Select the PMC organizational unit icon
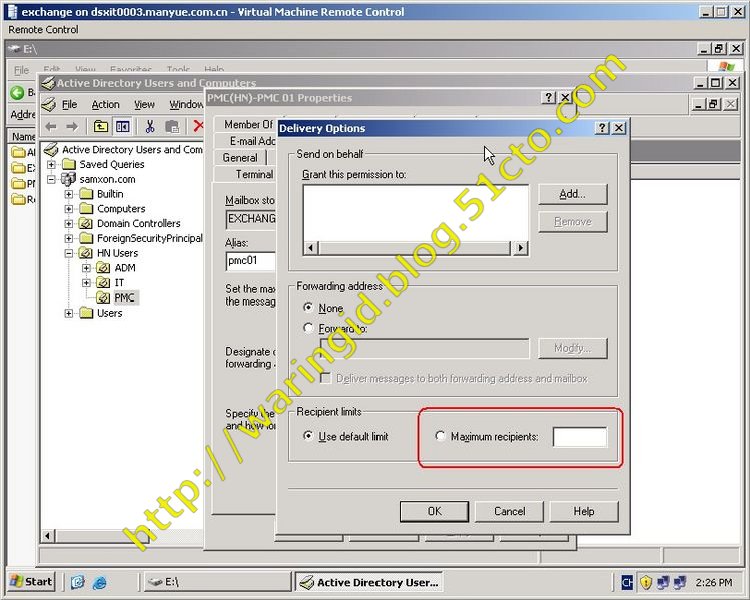This screenshot has height=600, width=750. click(103, 298)
